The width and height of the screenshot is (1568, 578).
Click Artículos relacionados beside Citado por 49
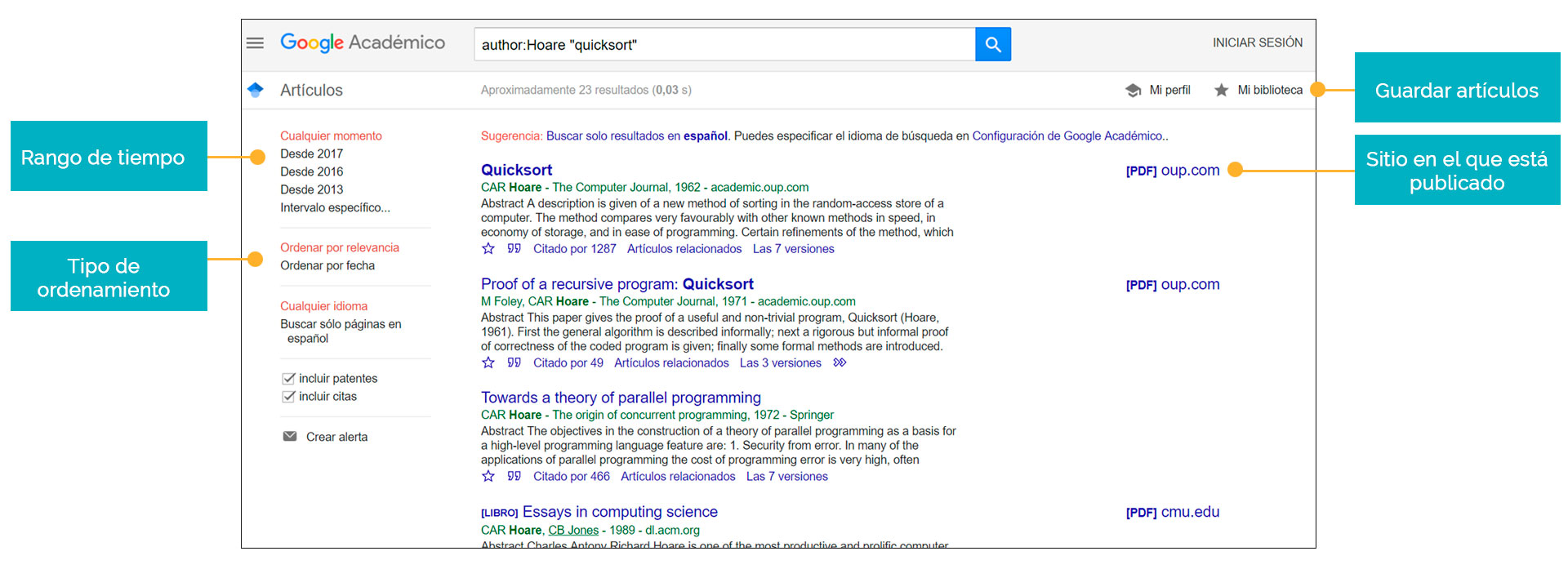[x=671, y=362]
